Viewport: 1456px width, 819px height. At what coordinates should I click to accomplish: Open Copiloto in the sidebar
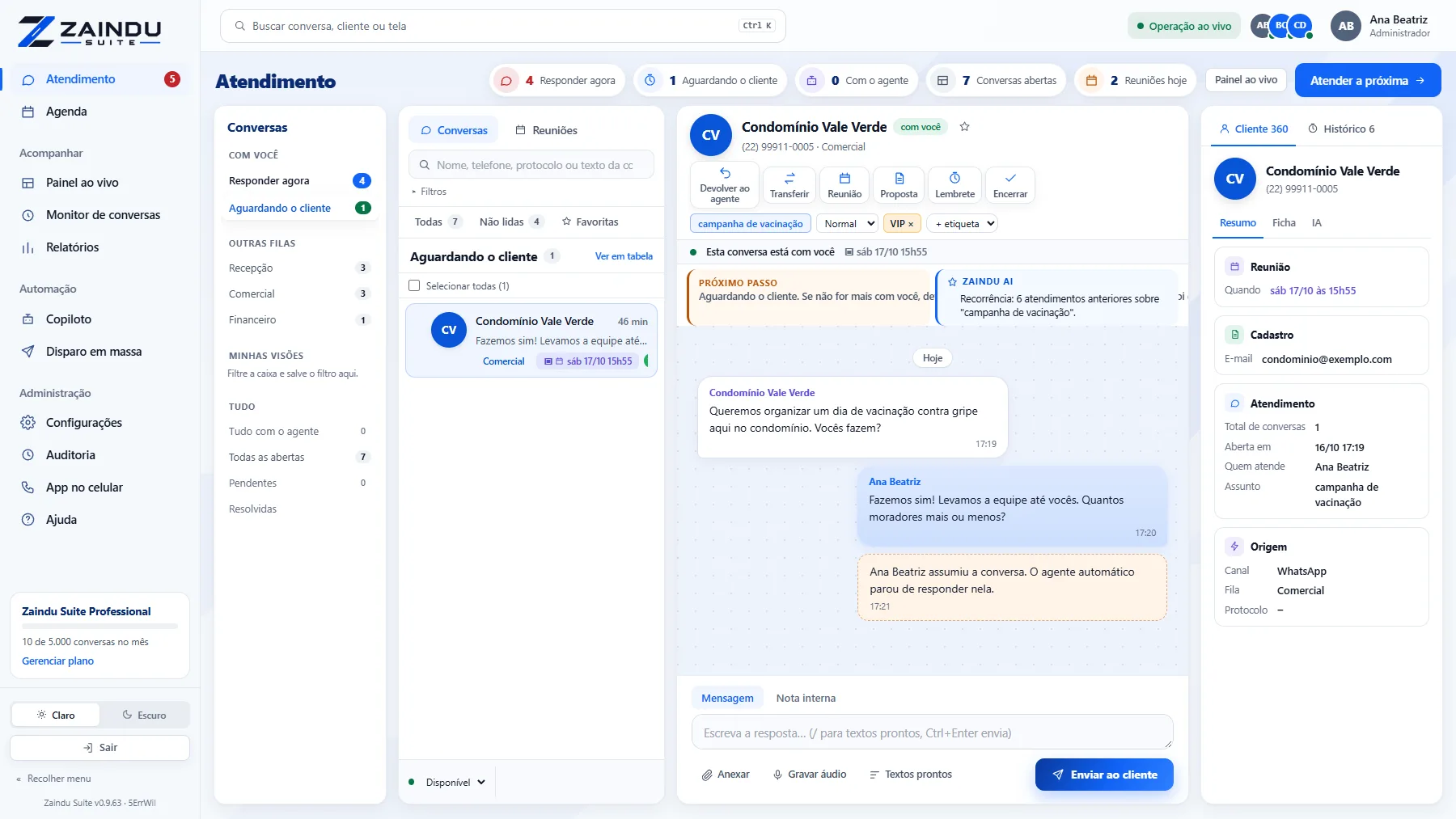click(69, 319)
